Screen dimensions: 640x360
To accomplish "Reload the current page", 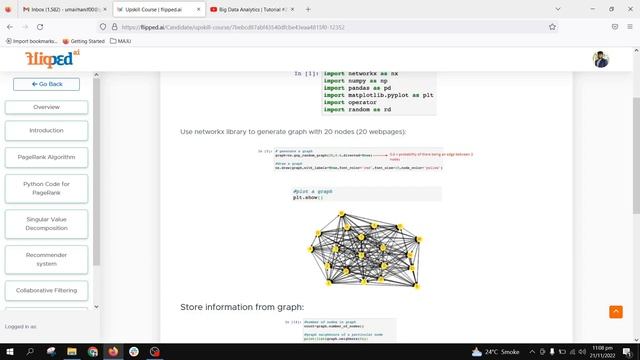I will 40,27.
